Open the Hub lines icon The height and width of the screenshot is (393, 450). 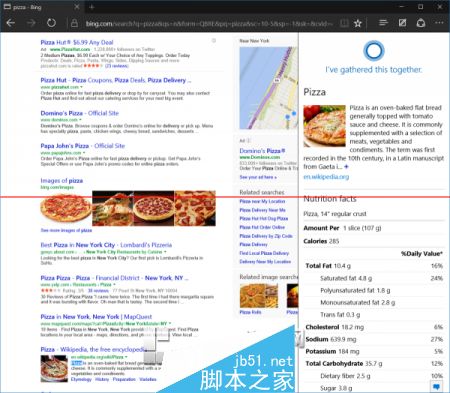point(384,23)
